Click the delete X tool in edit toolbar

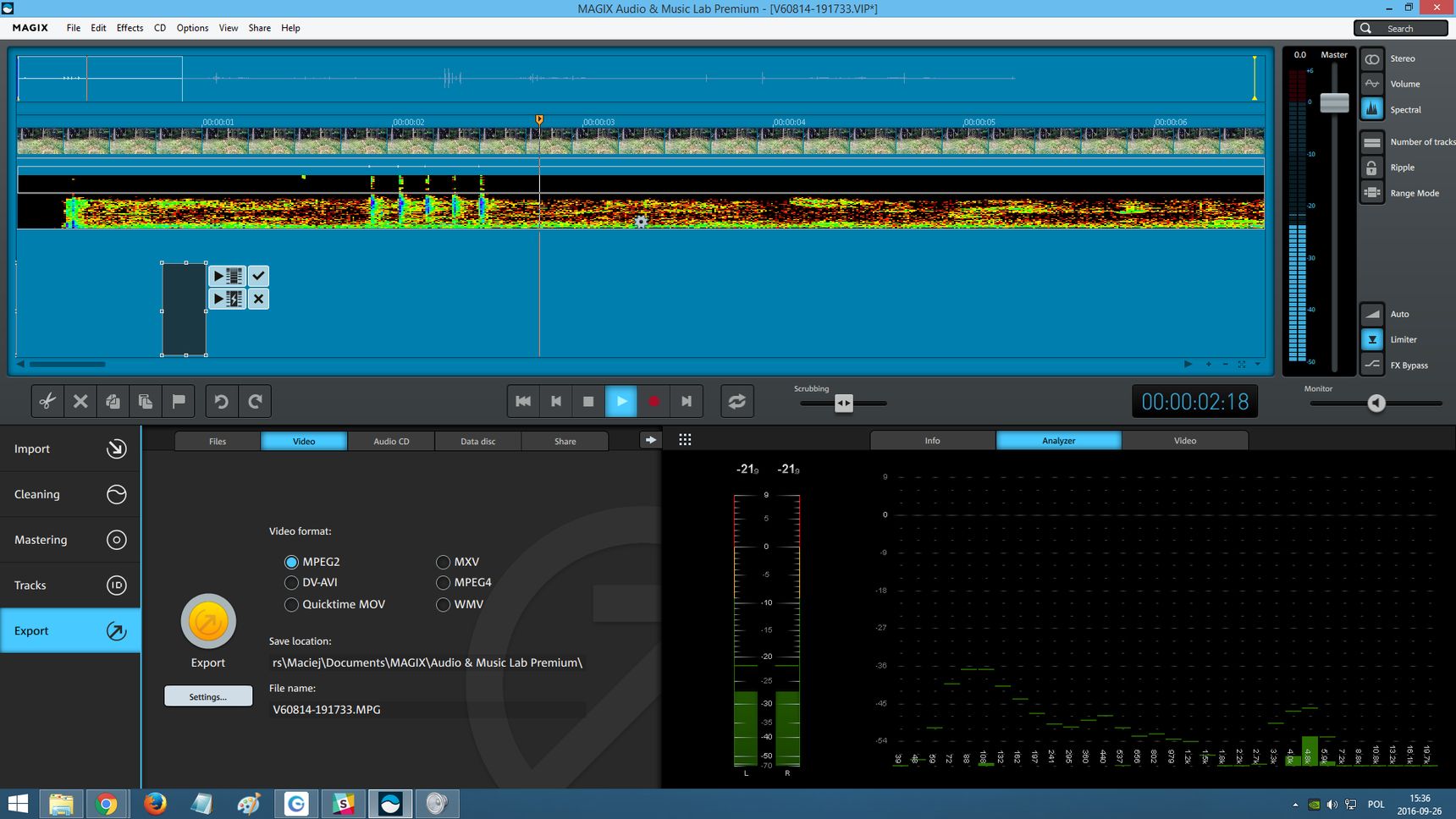point(80,401)
